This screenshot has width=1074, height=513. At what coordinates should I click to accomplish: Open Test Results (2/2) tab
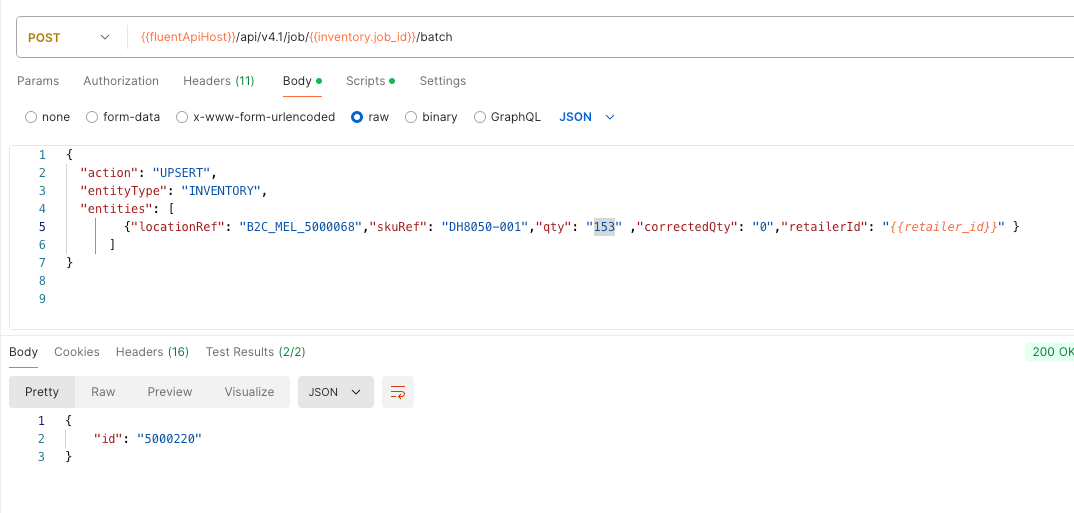pyautogui.click(x=255, y=352)
